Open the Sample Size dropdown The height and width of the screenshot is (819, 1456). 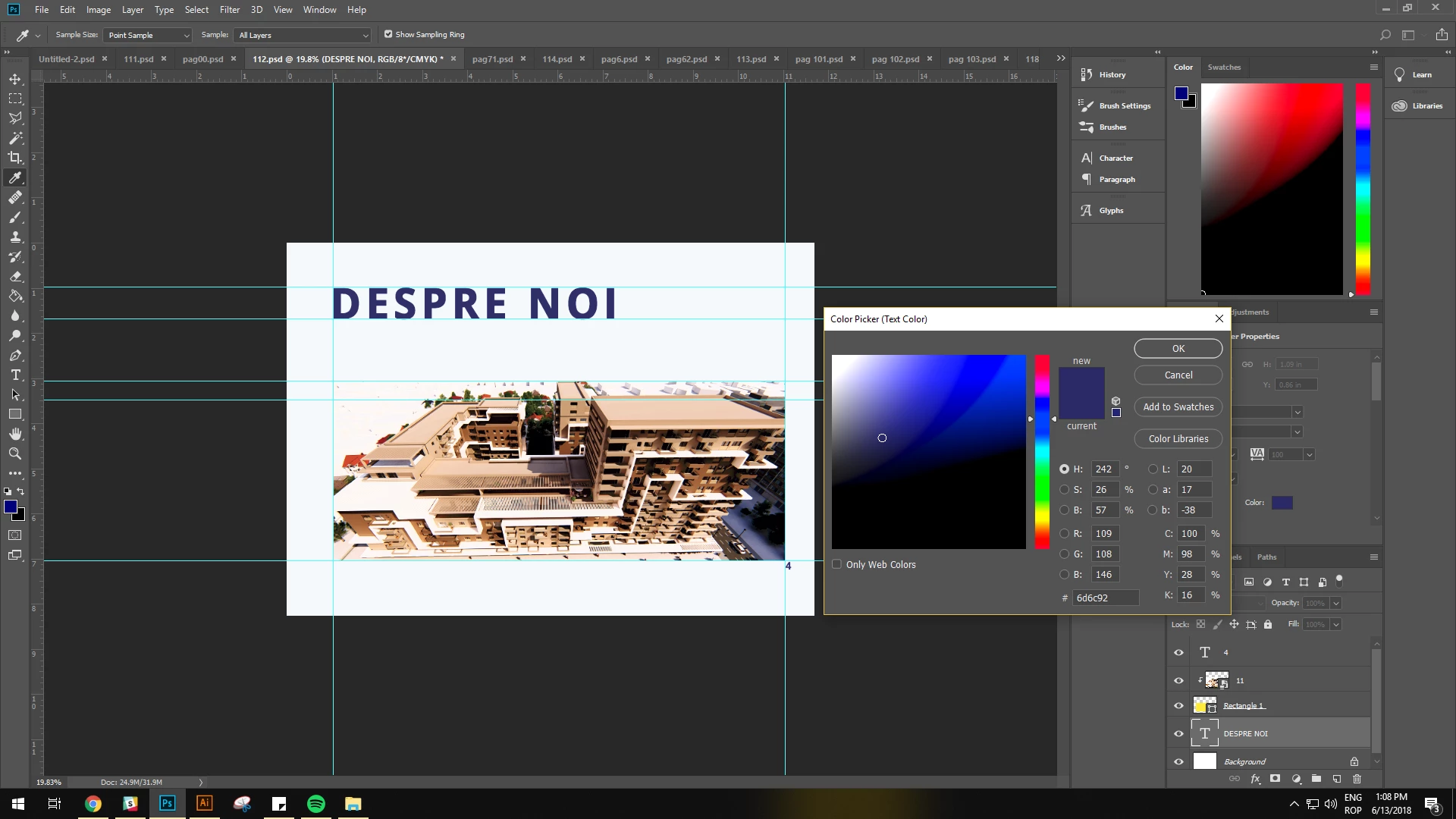[x=148, y=35]
